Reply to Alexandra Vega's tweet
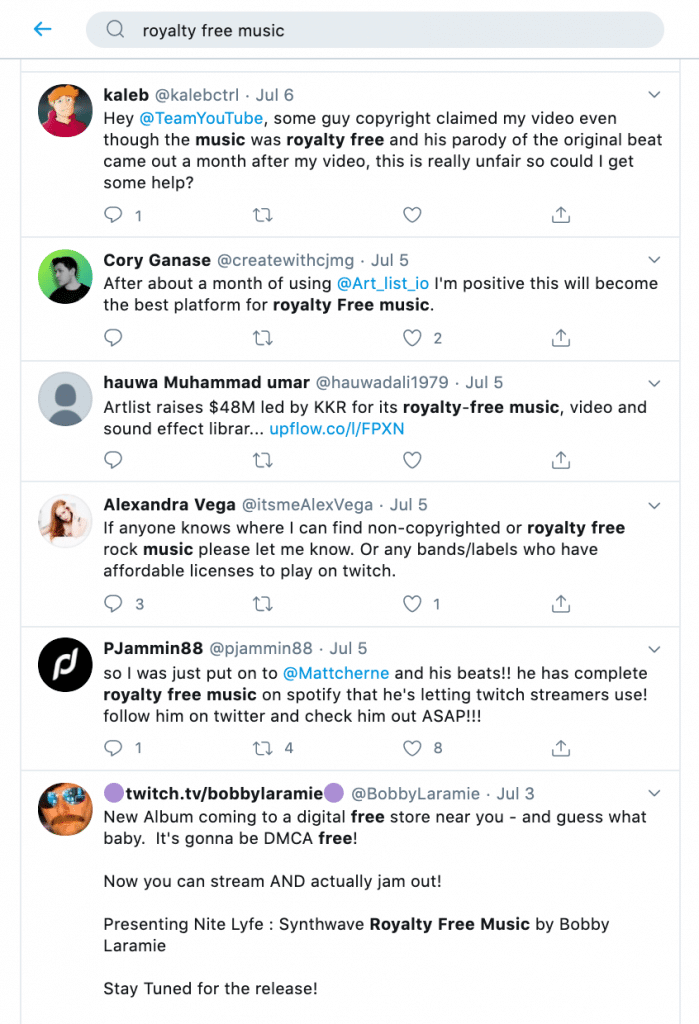 point(113,603)
